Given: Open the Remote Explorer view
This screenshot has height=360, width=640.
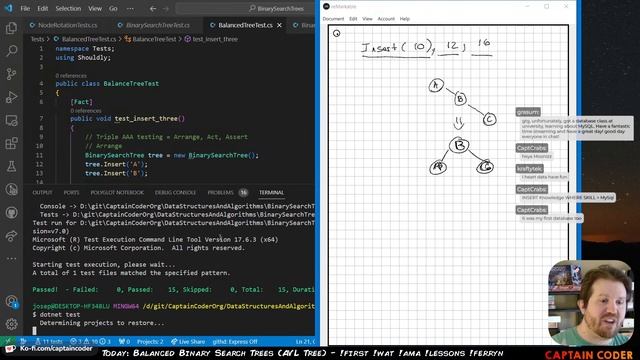Looking at the screenshot, I should (11, 120).
